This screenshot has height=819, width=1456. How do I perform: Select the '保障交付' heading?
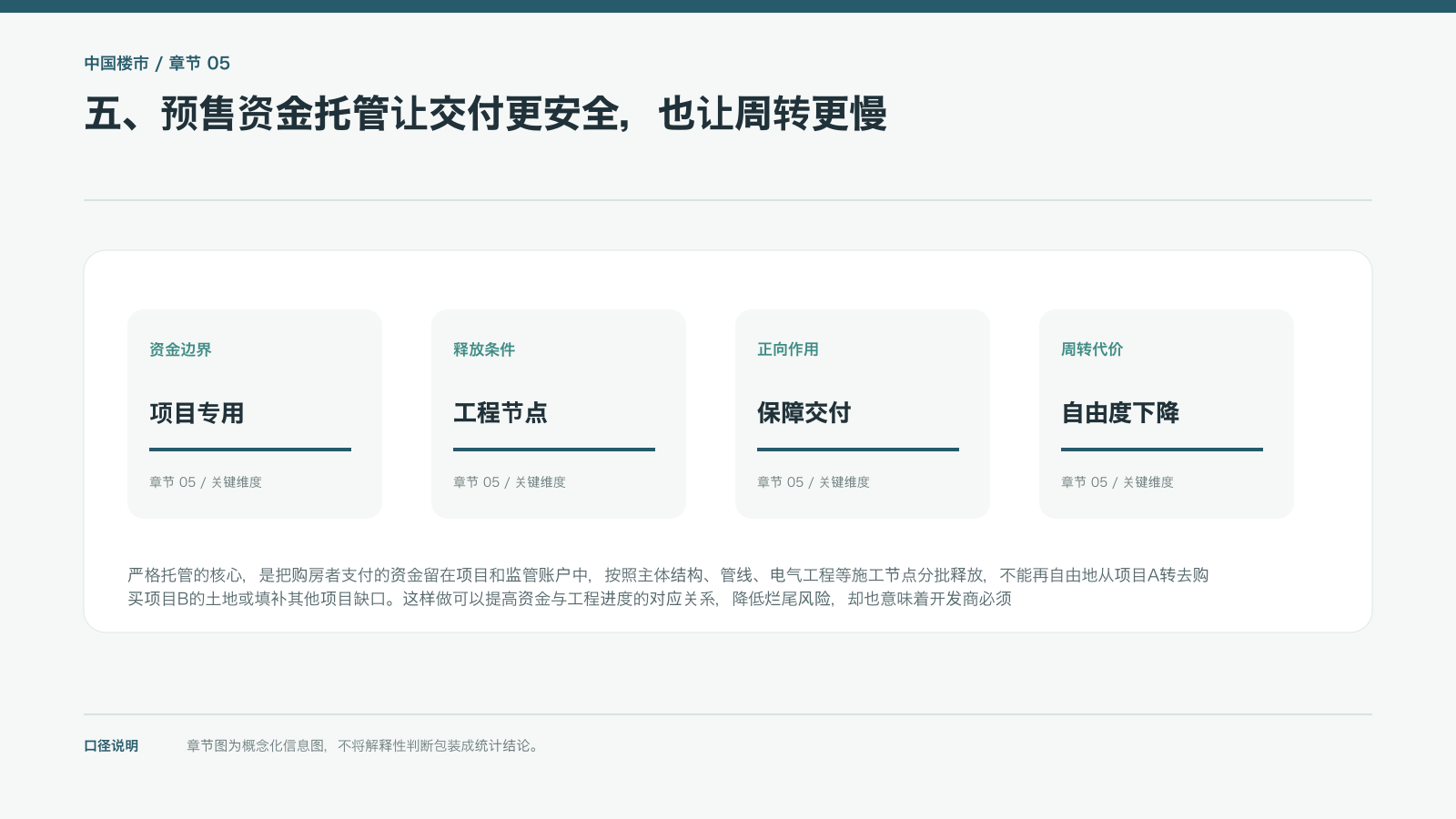pyautogui.click(x=804, y=413)
